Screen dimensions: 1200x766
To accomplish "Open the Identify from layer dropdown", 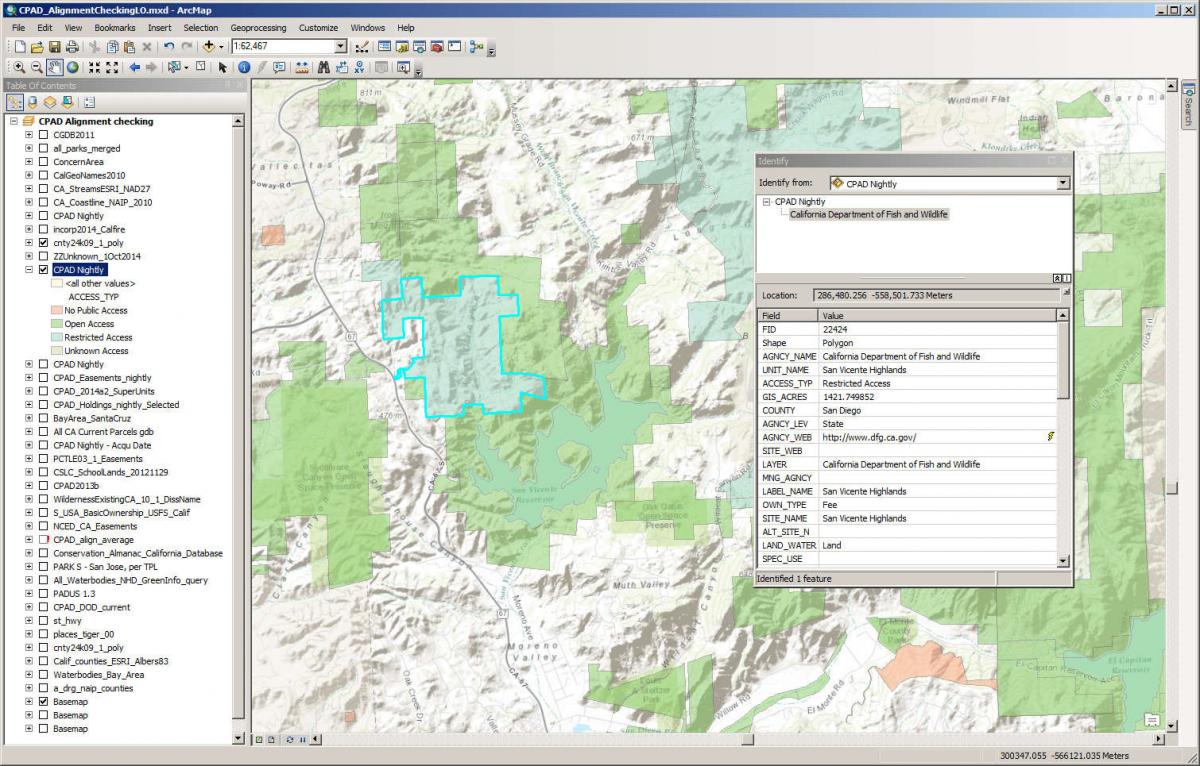I will point(1063,184).
